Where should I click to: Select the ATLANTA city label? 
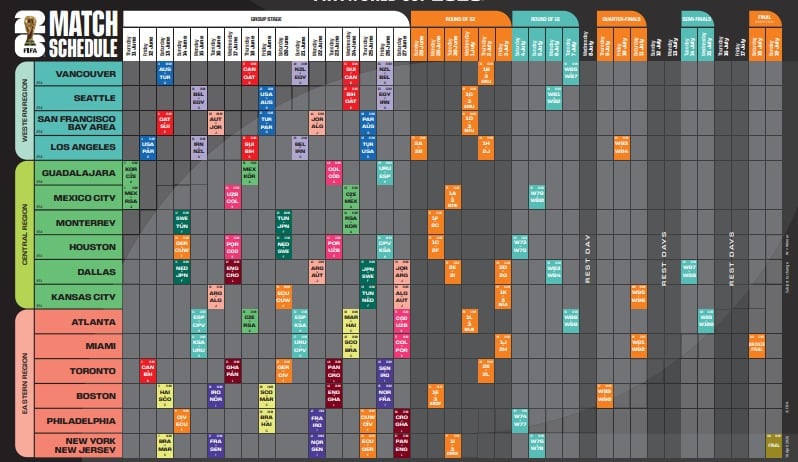[78, 322]
